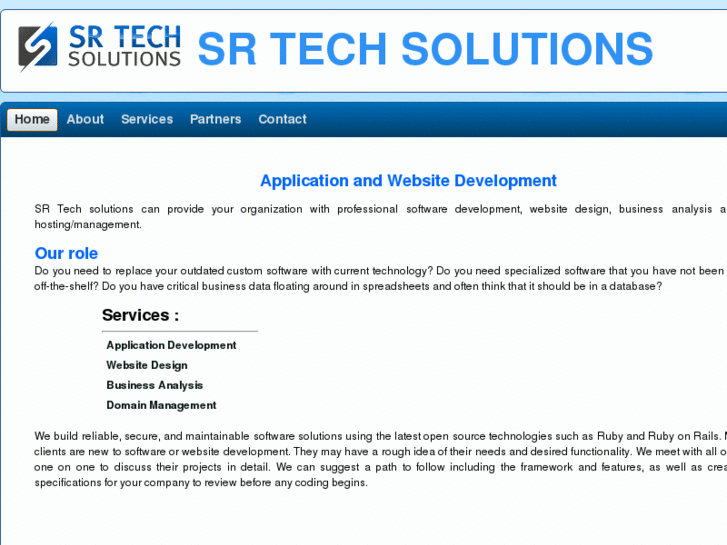Navigate to the Partners page
Screen dimensions: 727x545
216,120
